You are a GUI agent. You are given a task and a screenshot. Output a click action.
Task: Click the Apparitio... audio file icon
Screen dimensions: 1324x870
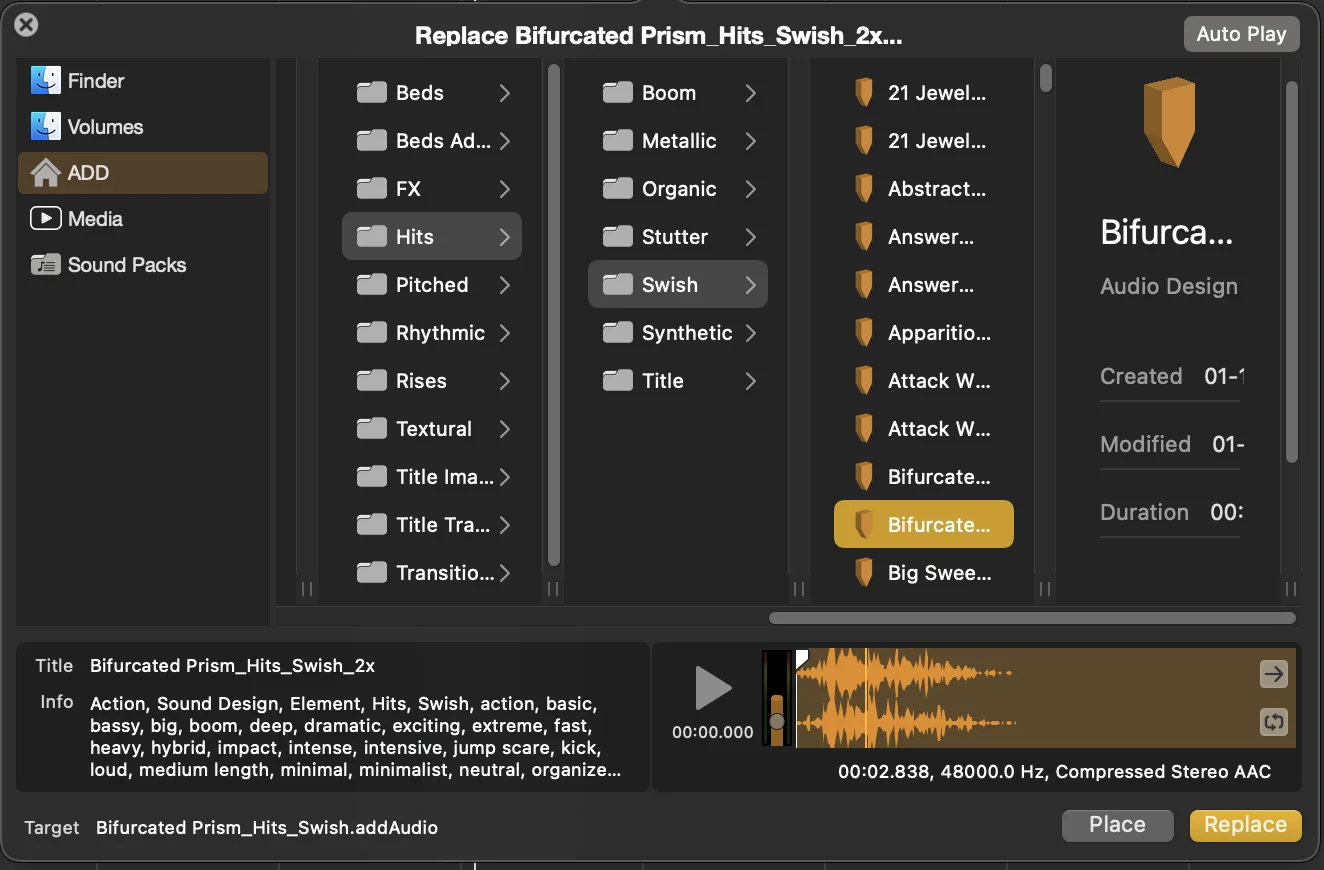pyautogui.click(x=864, y=333)
